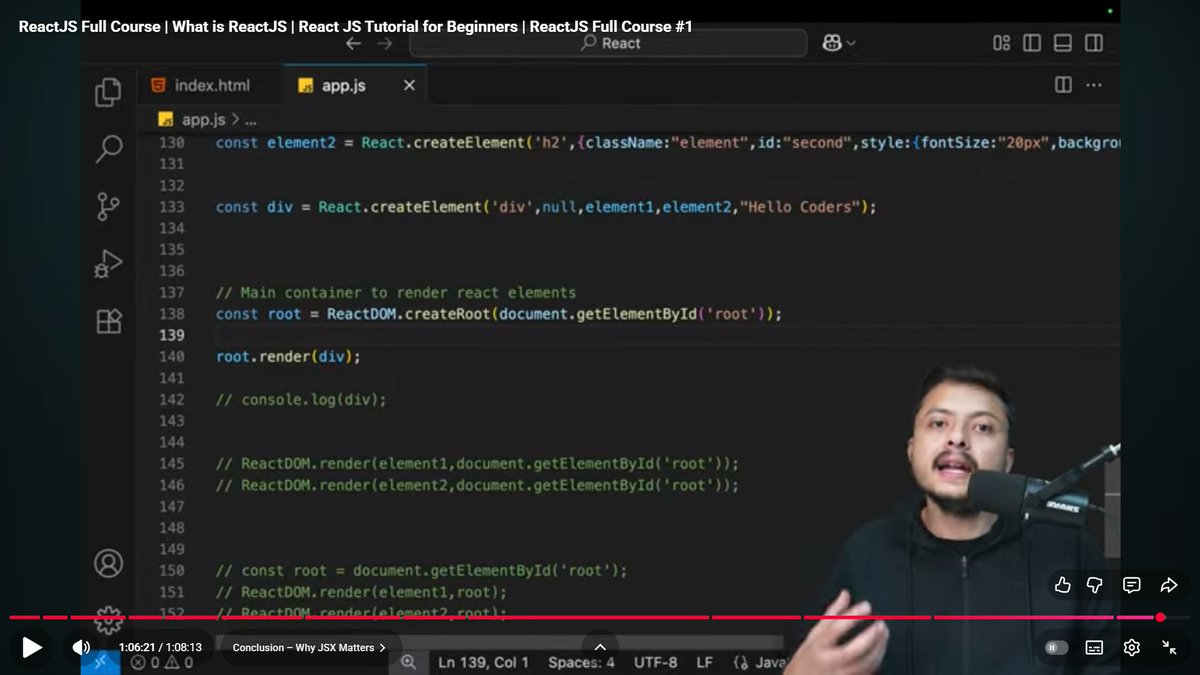Click line number 139 in the gutter

171,335
